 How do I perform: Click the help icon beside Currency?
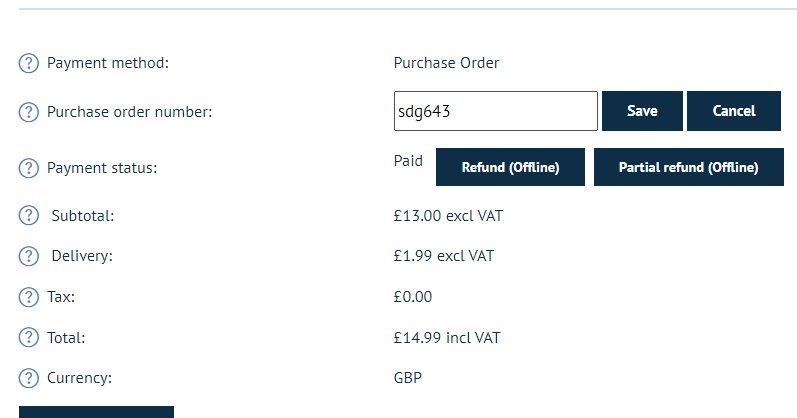click(28, 378)
